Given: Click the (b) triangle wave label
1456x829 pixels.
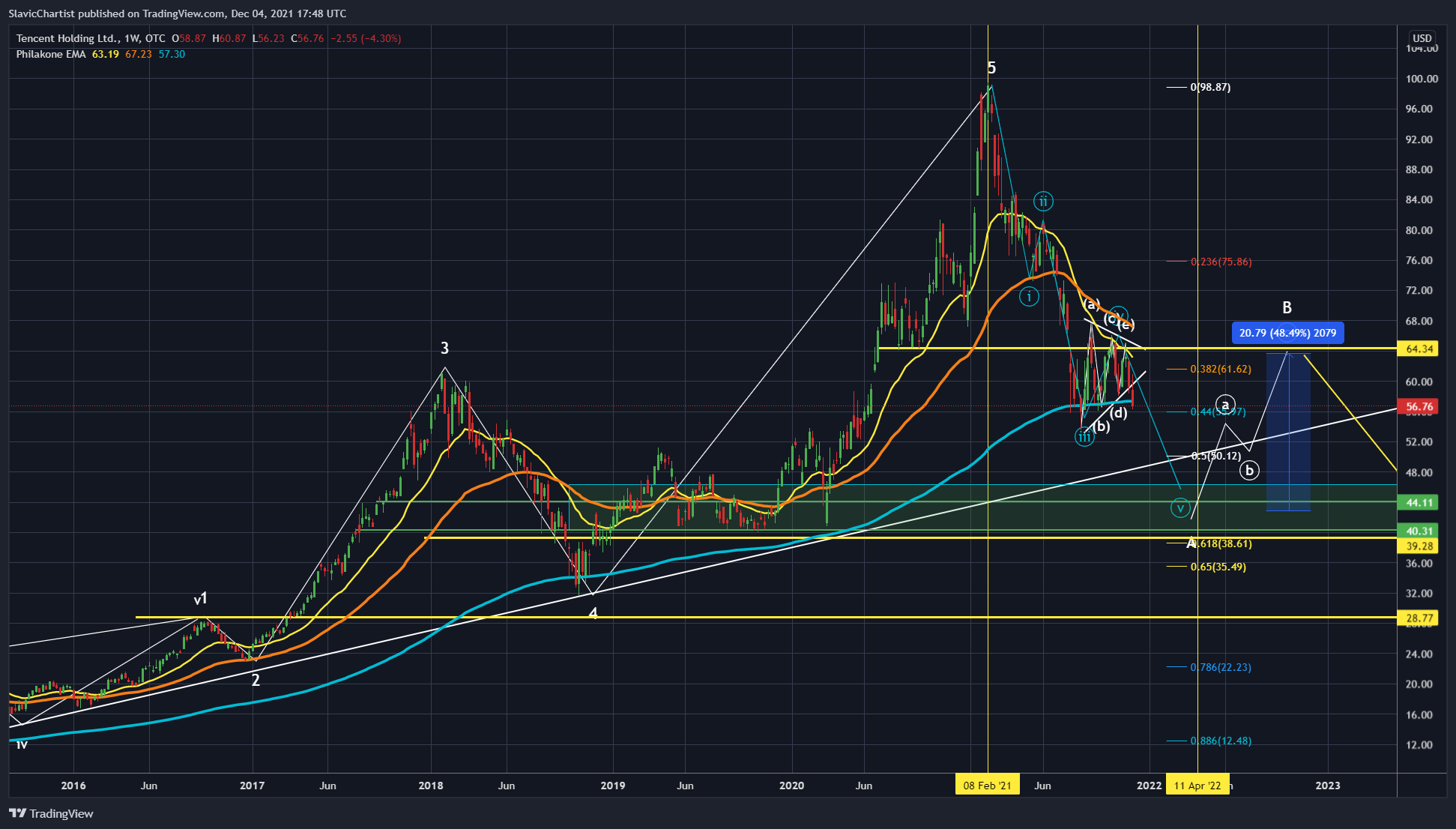Looking at the screenshot, I should point(1100,426).
